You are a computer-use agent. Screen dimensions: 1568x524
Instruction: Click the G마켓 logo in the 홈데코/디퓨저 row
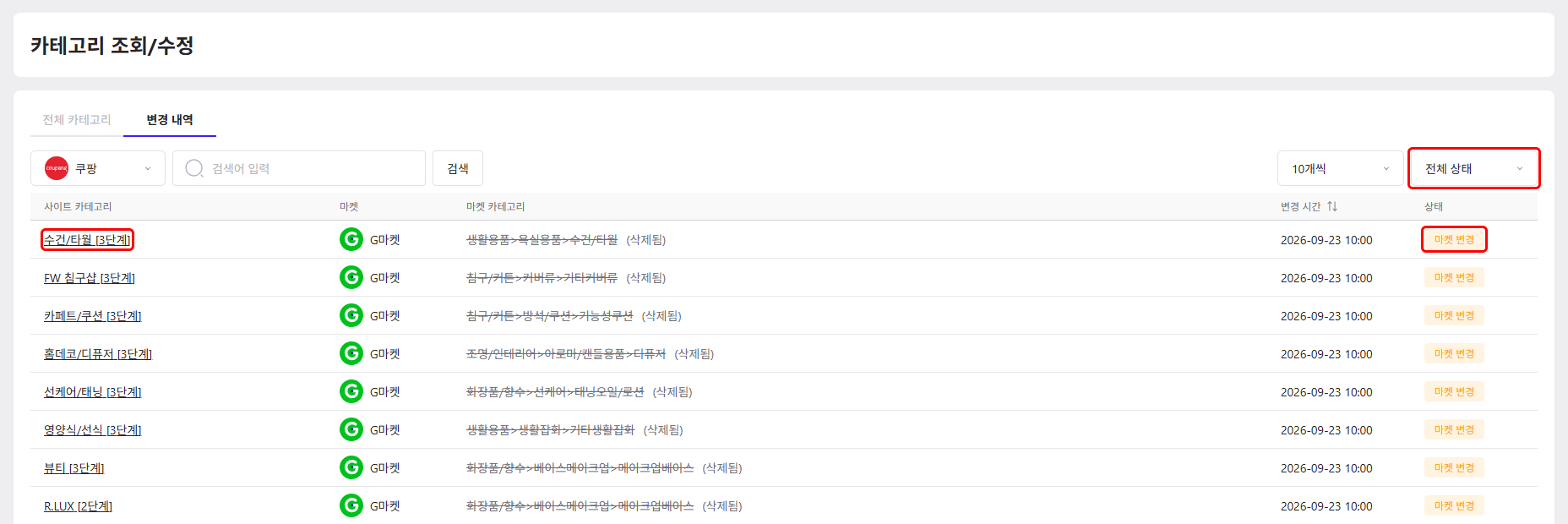pos(351,353)
